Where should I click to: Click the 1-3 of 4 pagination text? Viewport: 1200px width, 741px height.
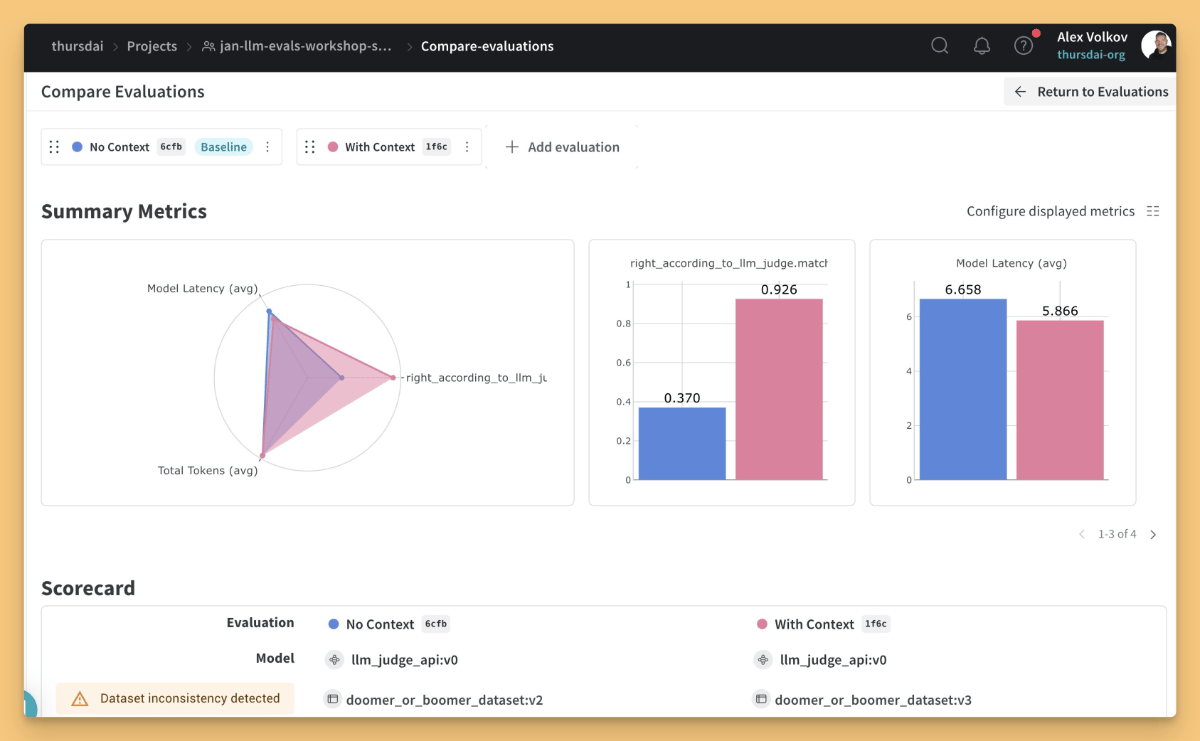coord(1117,534)
